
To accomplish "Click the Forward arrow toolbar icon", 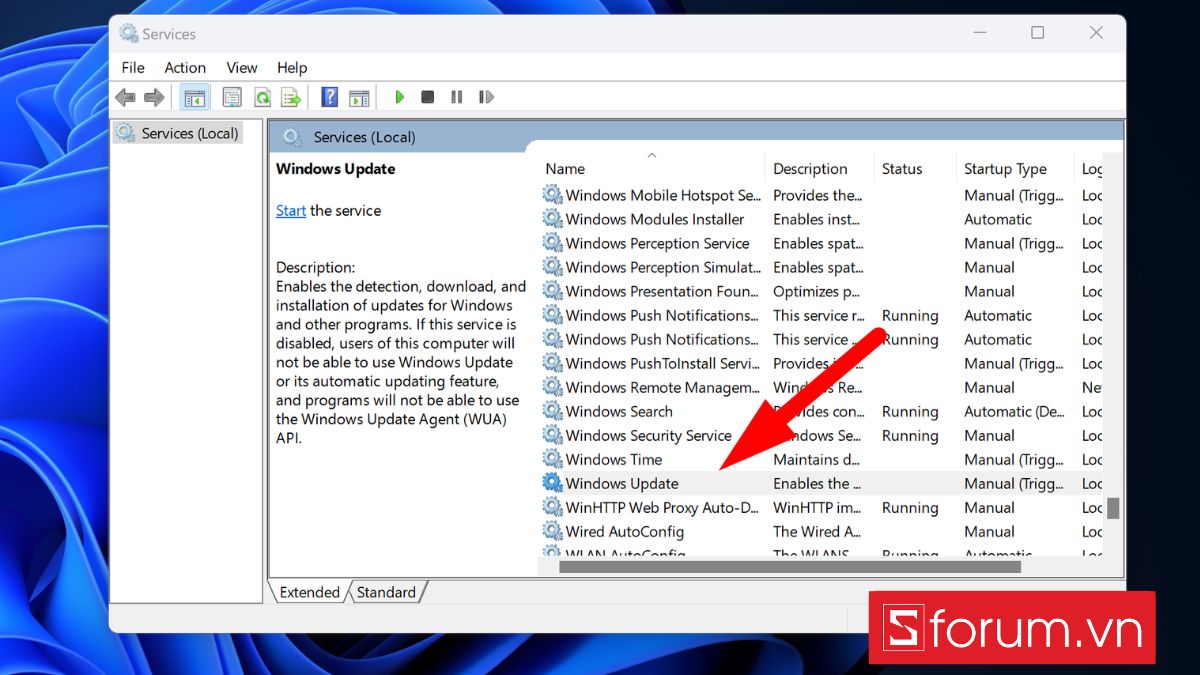I will tap(154, 97).
